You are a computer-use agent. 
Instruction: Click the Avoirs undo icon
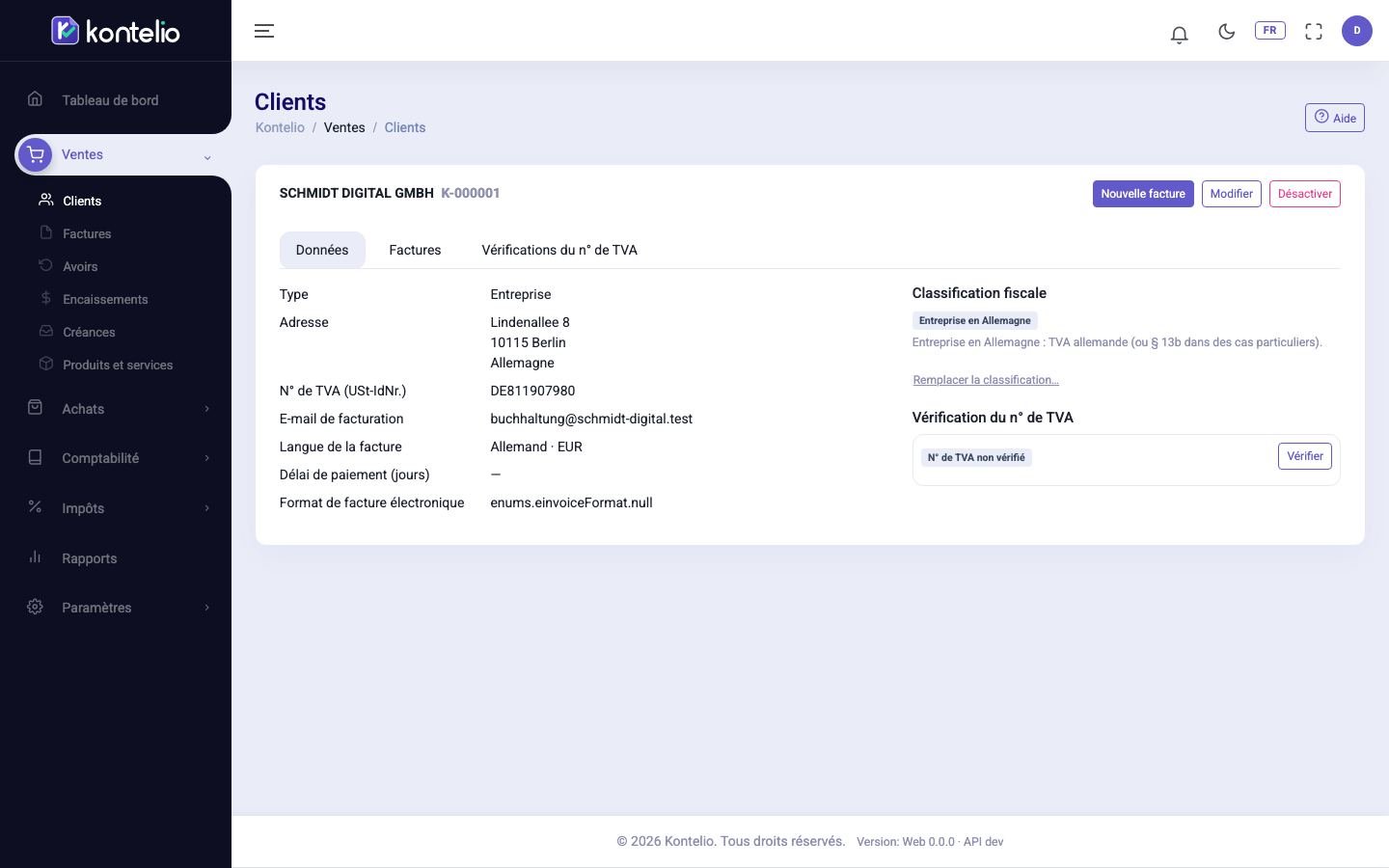[x=45, y=265]
